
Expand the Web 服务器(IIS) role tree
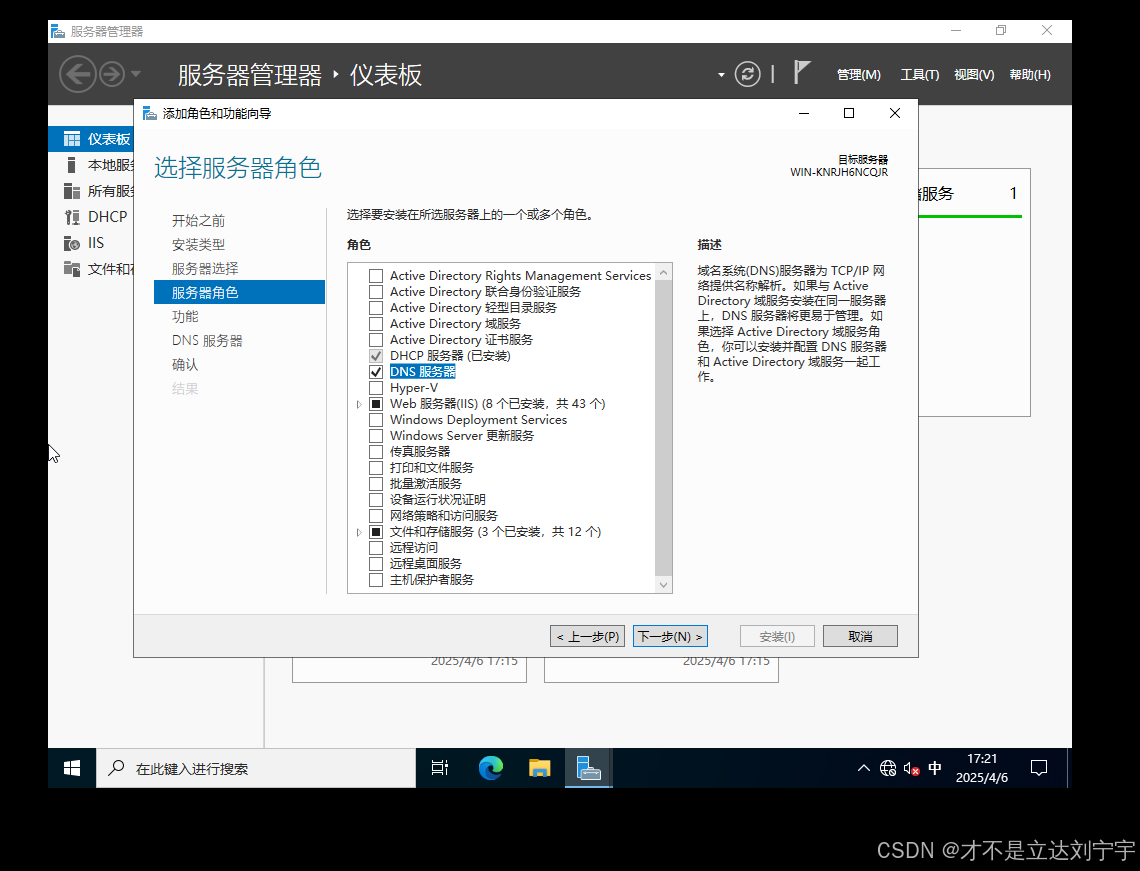pos(358,403)
